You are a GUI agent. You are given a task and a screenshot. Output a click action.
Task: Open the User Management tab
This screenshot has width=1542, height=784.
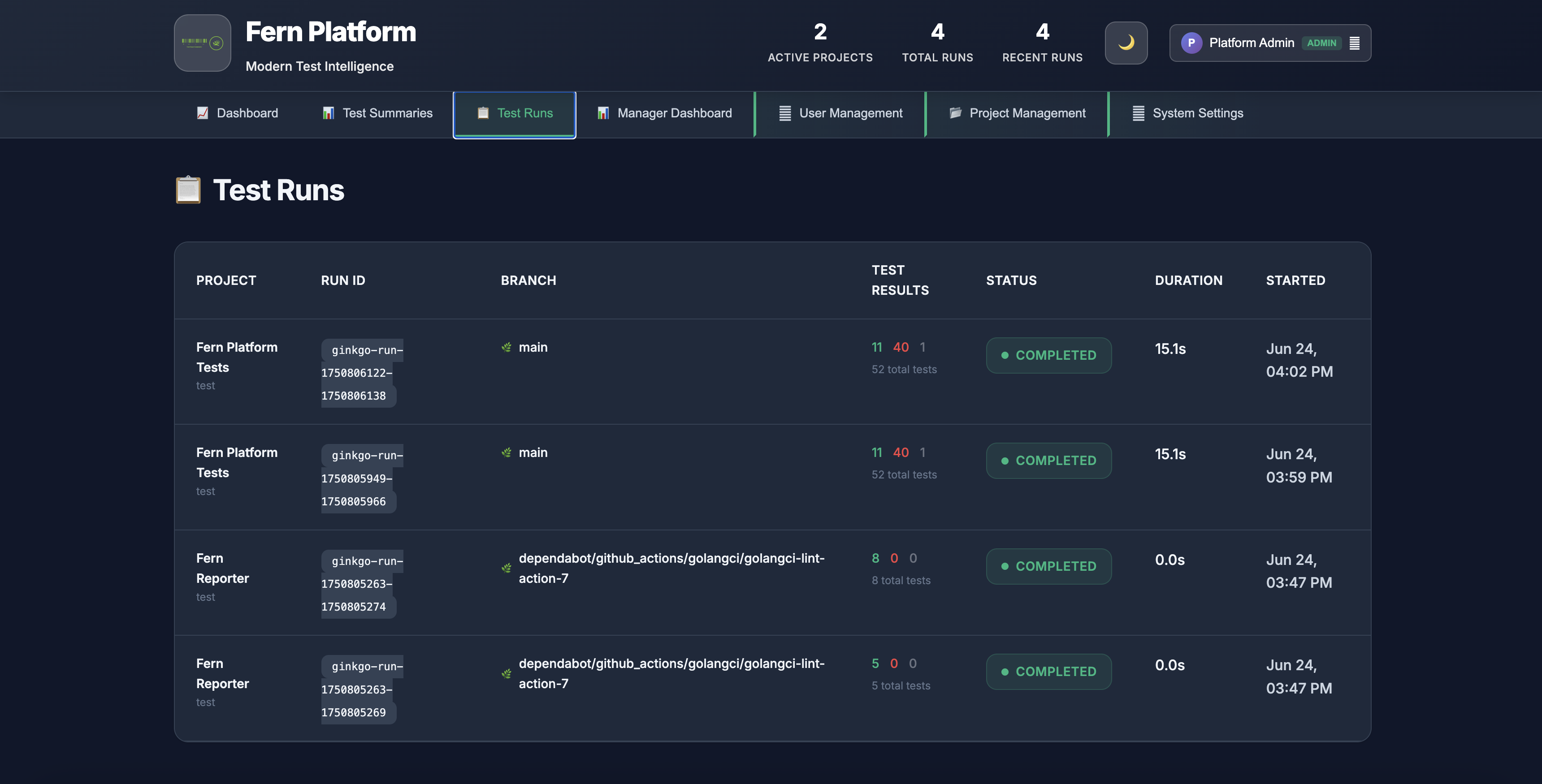[840, 113]
